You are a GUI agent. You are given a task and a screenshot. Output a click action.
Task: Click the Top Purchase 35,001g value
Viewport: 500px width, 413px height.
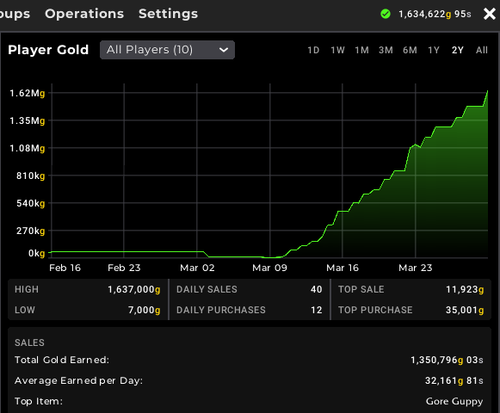pyautogui.click(x=465, y=310)
